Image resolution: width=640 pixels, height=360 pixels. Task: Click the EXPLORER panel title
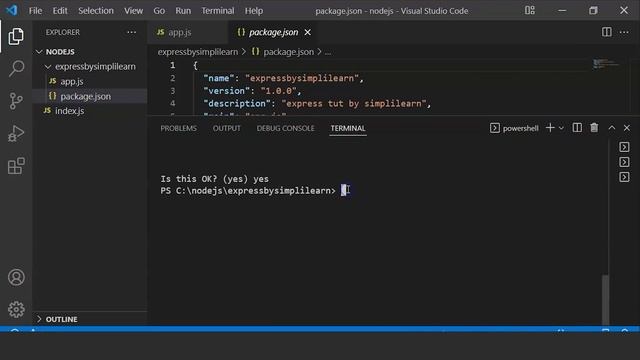pyautogui.click(x=63, y=32)
